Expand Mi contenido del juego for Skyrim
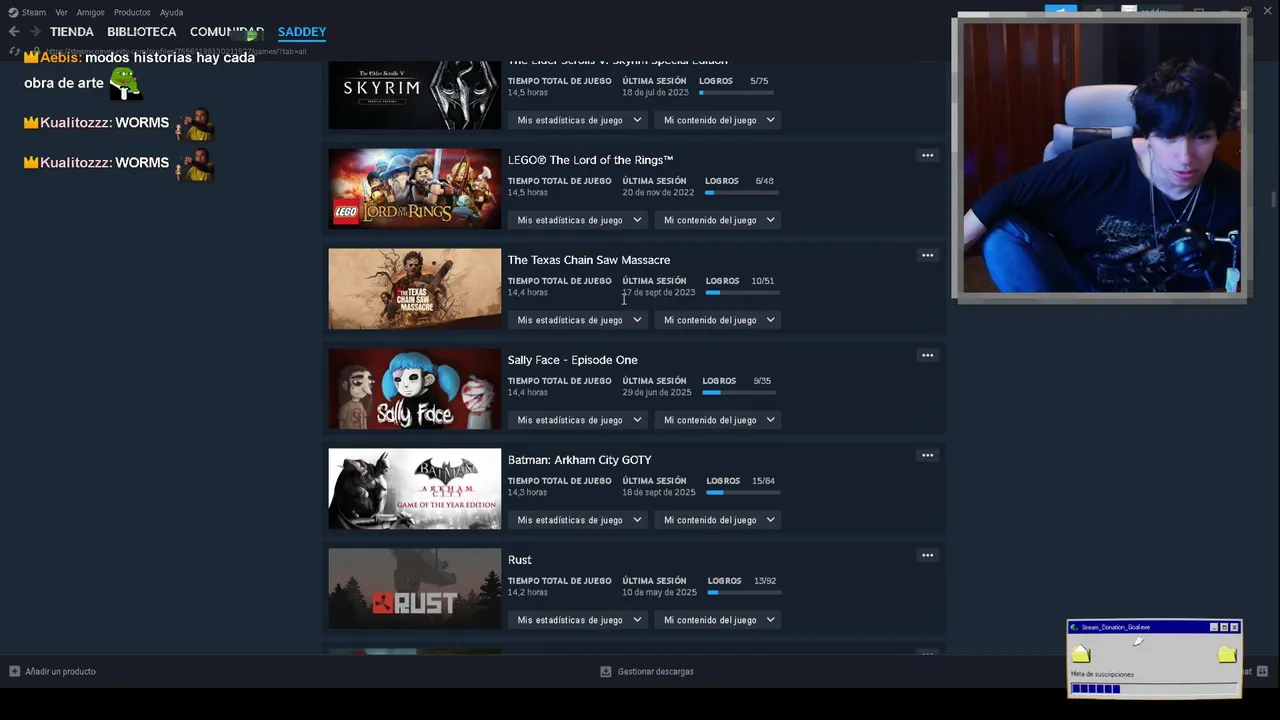Image resolution: width=1280 pixels, height=720 pixels. [x=718, y=120]
